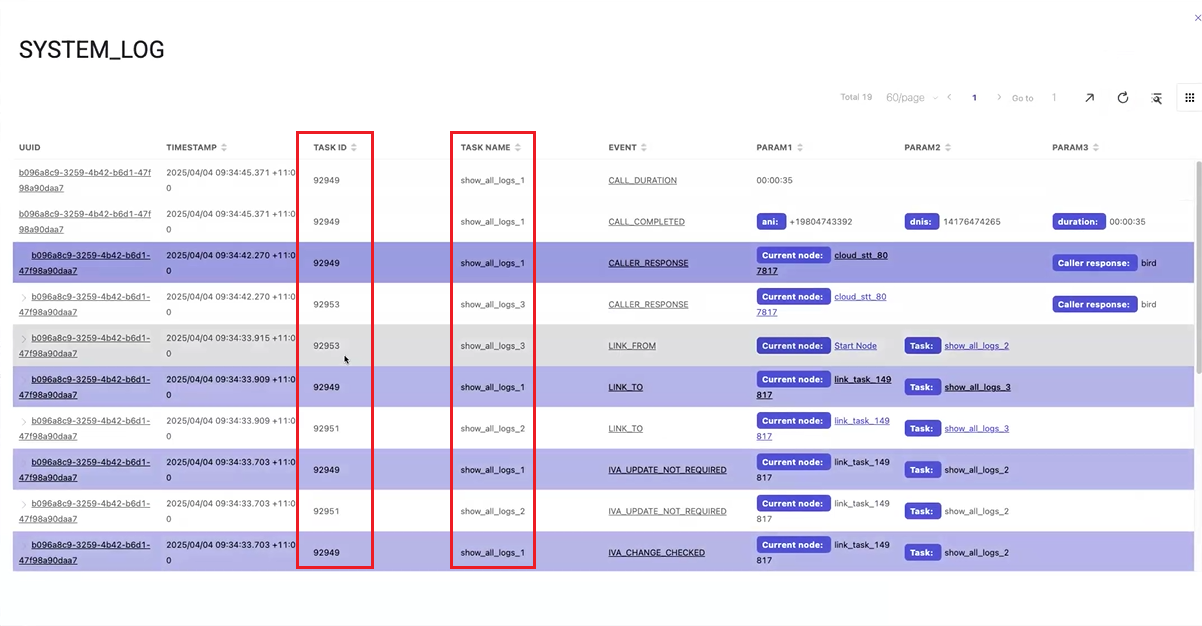1202x626 pixels.
Task: Open the IVA_CHANGE_CHECKED event link
Action: coord(656,553)
